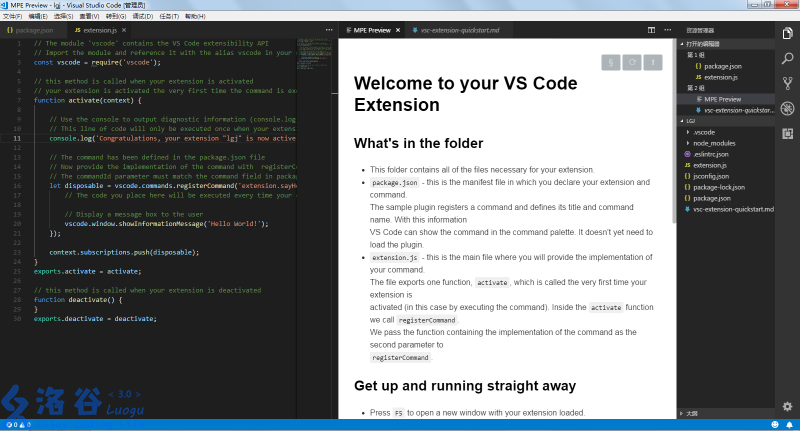
Task: Open package-lock.json in file tree
Action: 726,187
